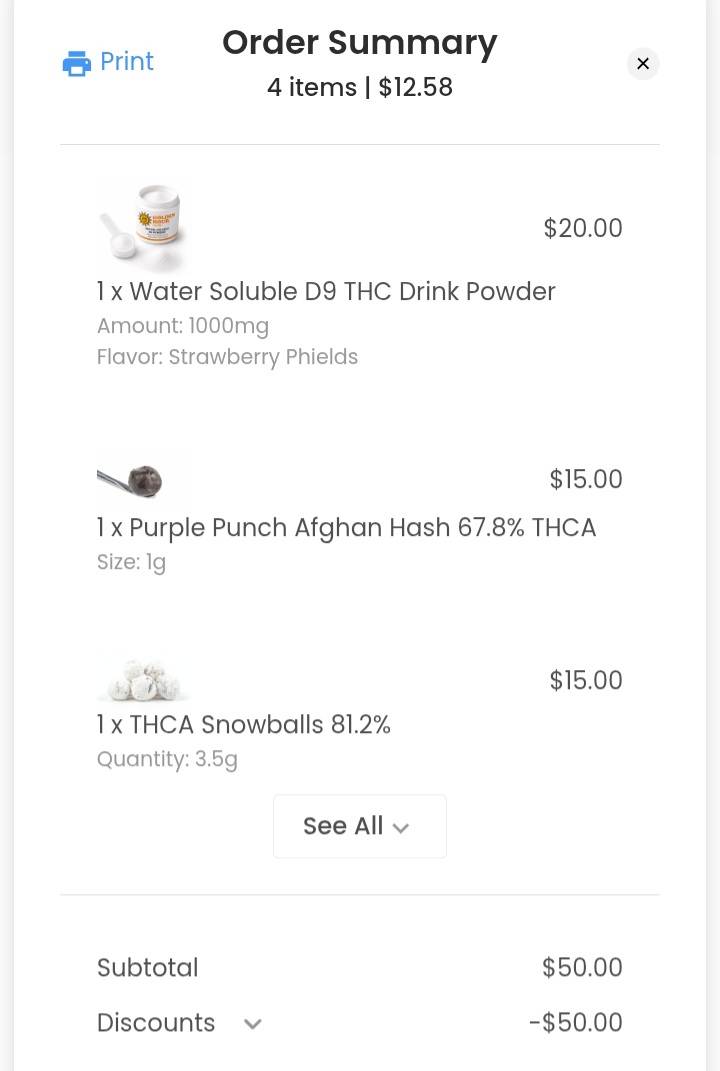Select THCA Snowballs 81.2% item title
This screenshot has width=720, height=1071.
click(x=243, y=725)
